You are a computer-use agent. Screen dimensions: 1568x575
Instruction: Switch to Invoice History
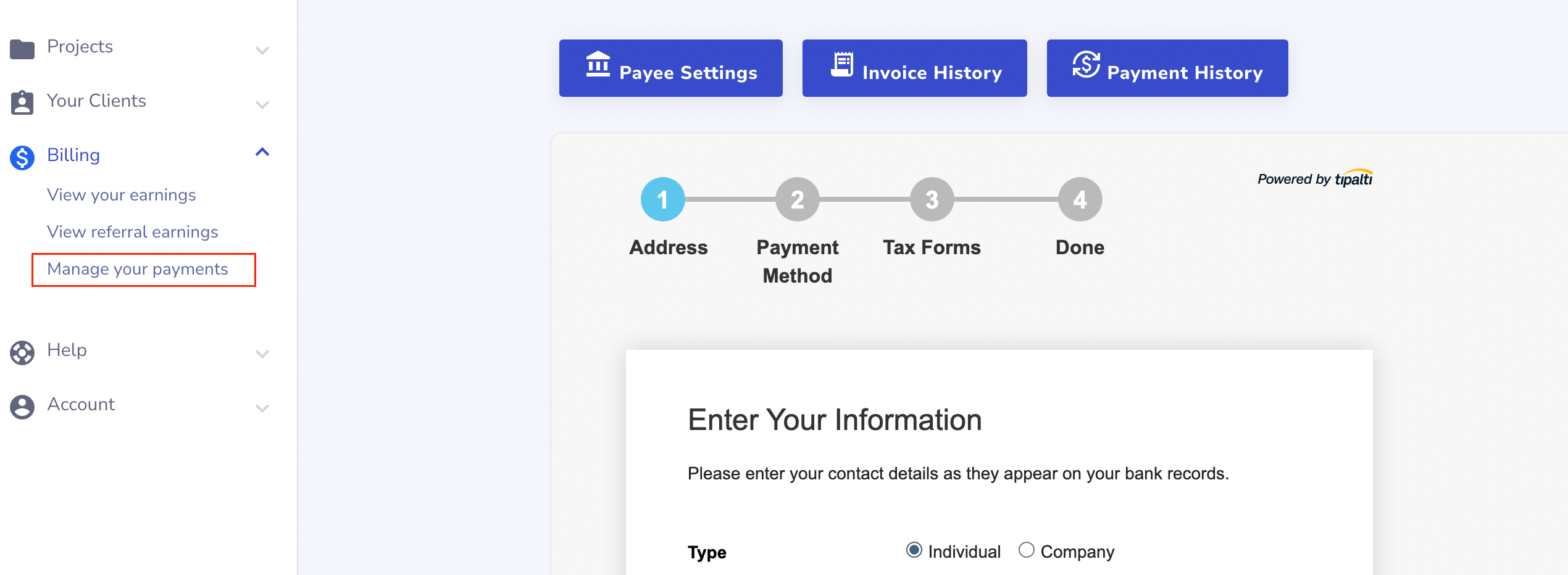(x=914, y=68)
